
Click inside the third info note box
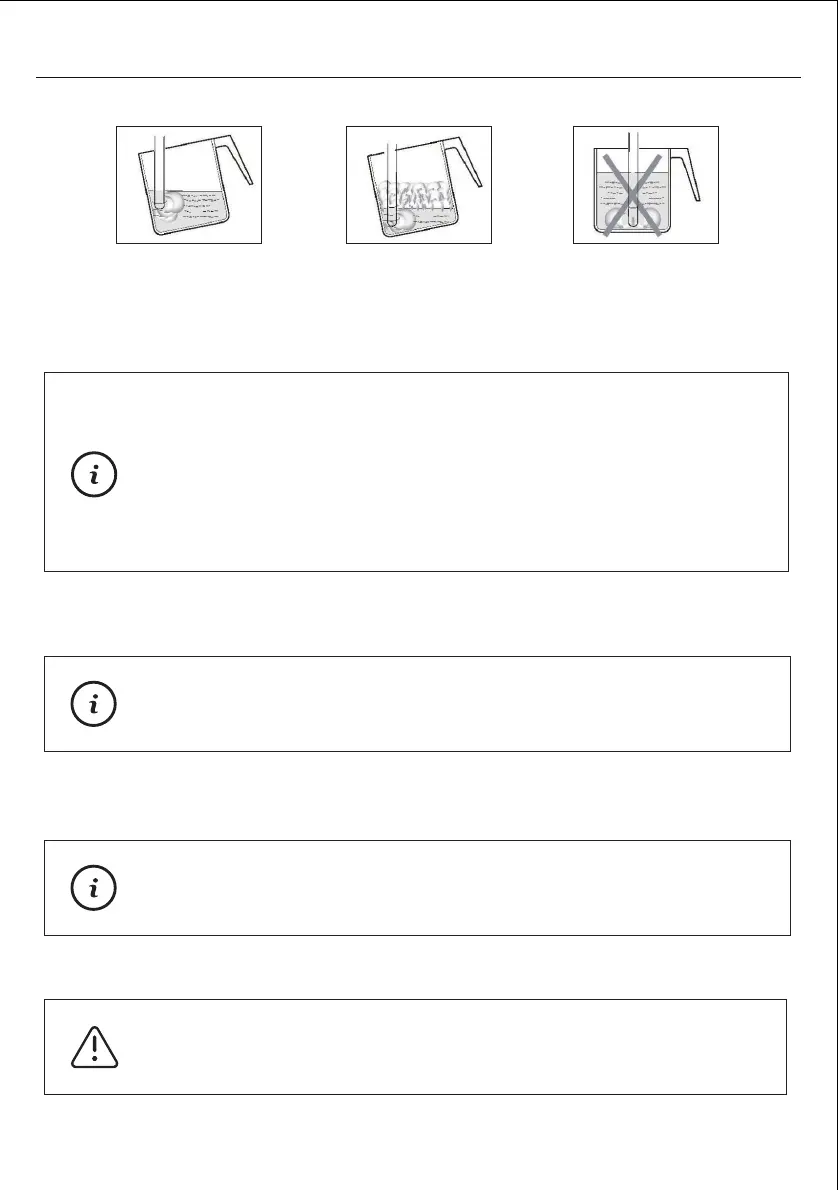click(x=450, y=888)
